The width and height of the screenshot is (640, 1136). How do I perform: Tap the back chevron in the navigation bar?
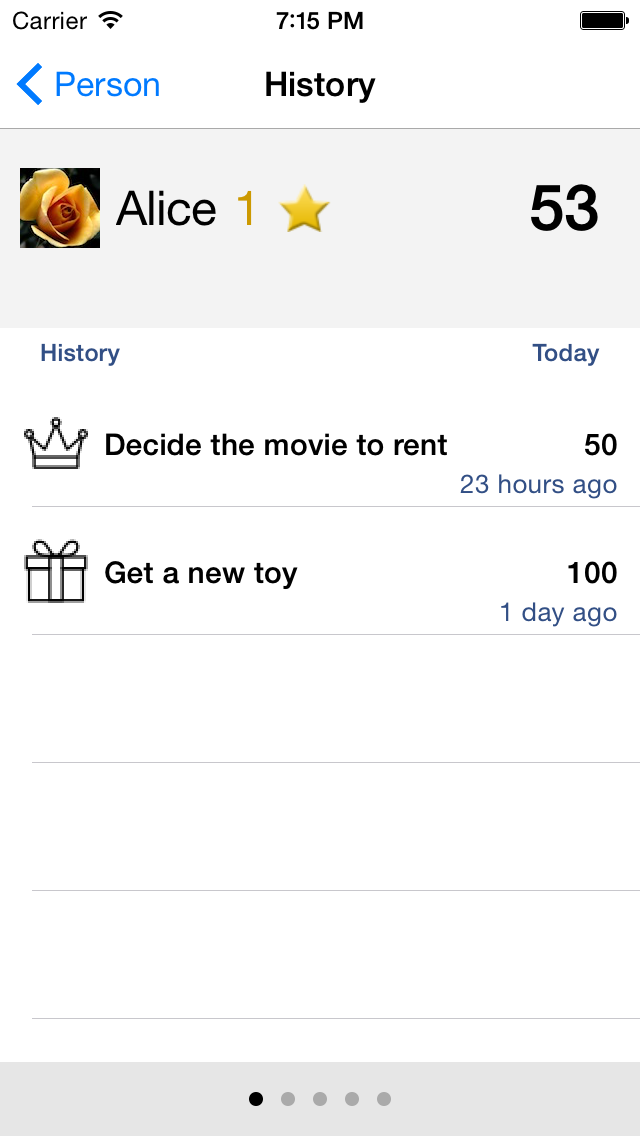28,84
